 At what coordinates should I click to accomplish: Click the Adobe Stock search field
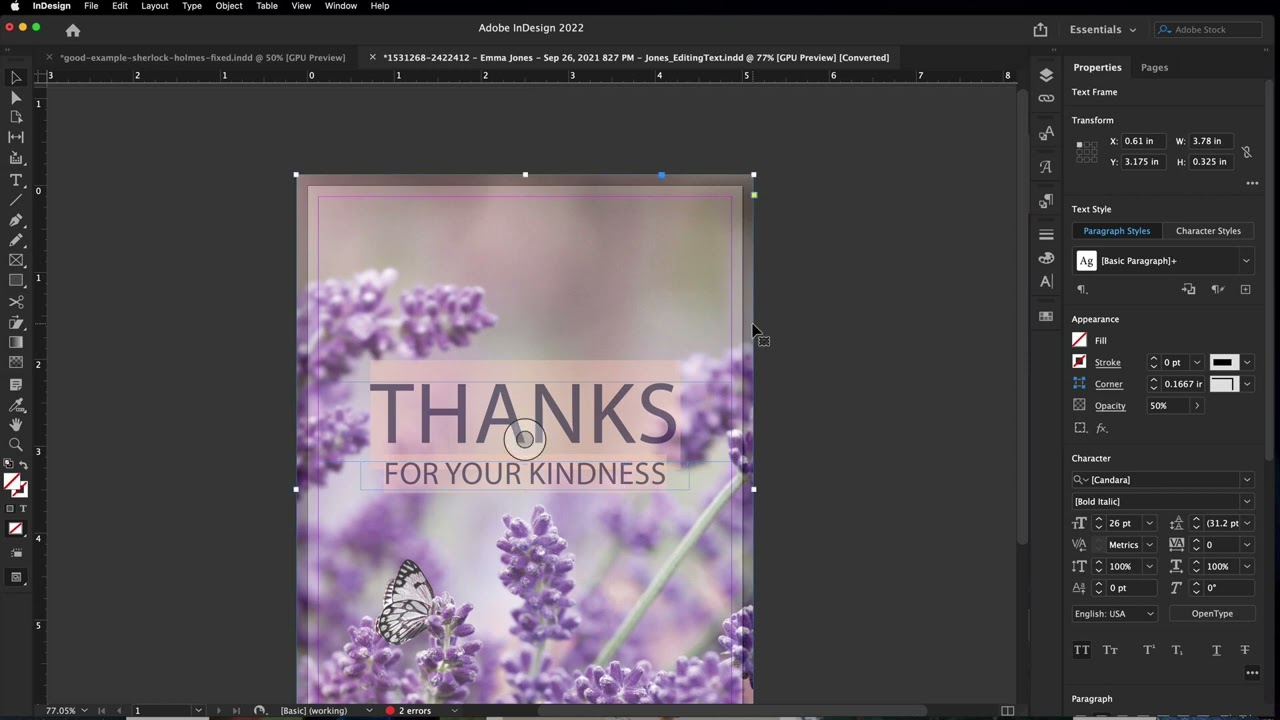[x=1207, y=30]
